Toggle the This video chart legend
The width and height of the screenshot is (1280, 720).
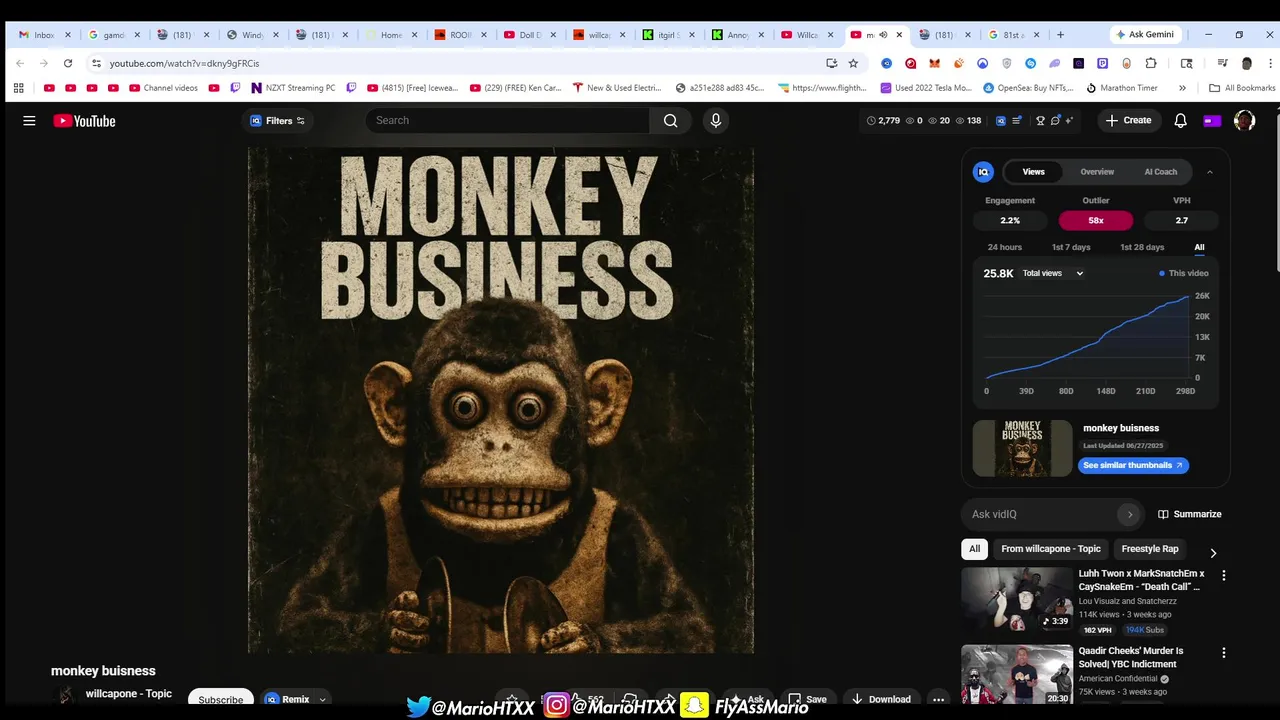tap(1184, 273)
